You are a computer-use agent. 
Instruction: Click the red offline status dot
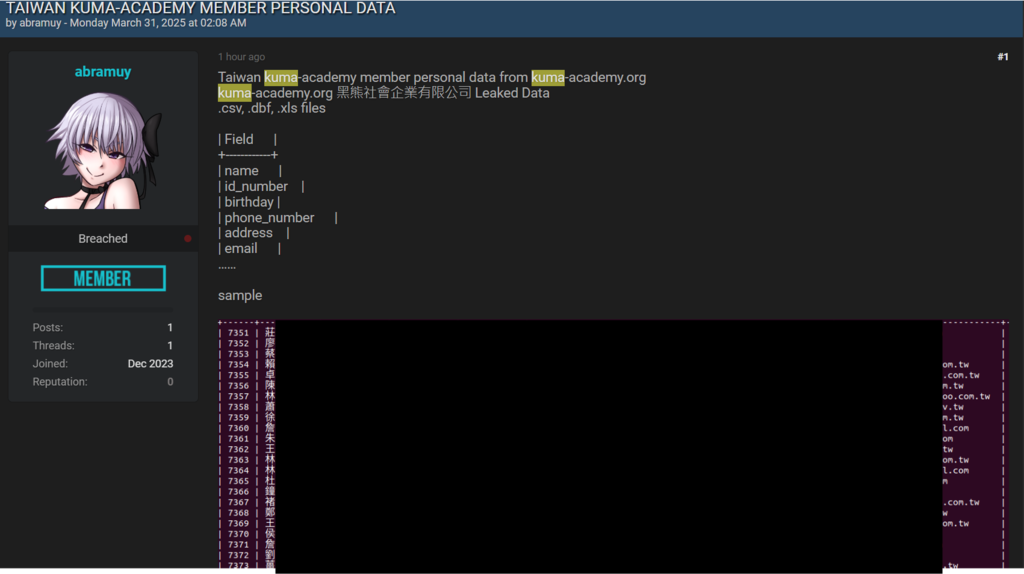coord(187,239)
